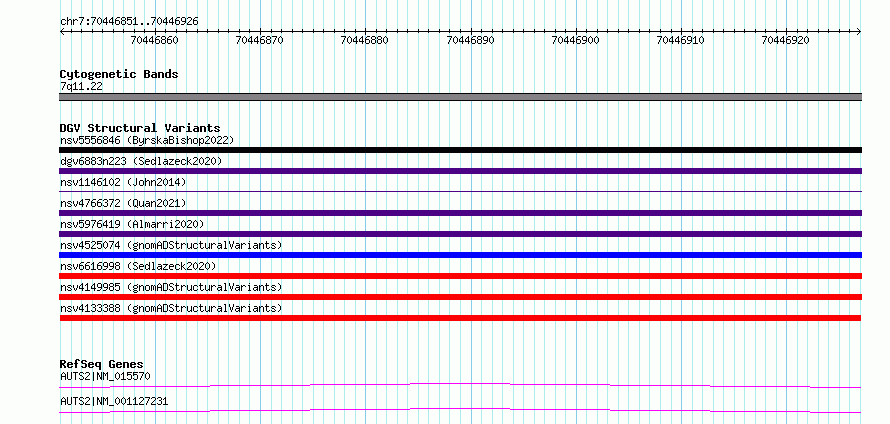
Task: Click the 7q11.22 band label
Action: pos(81,87)
